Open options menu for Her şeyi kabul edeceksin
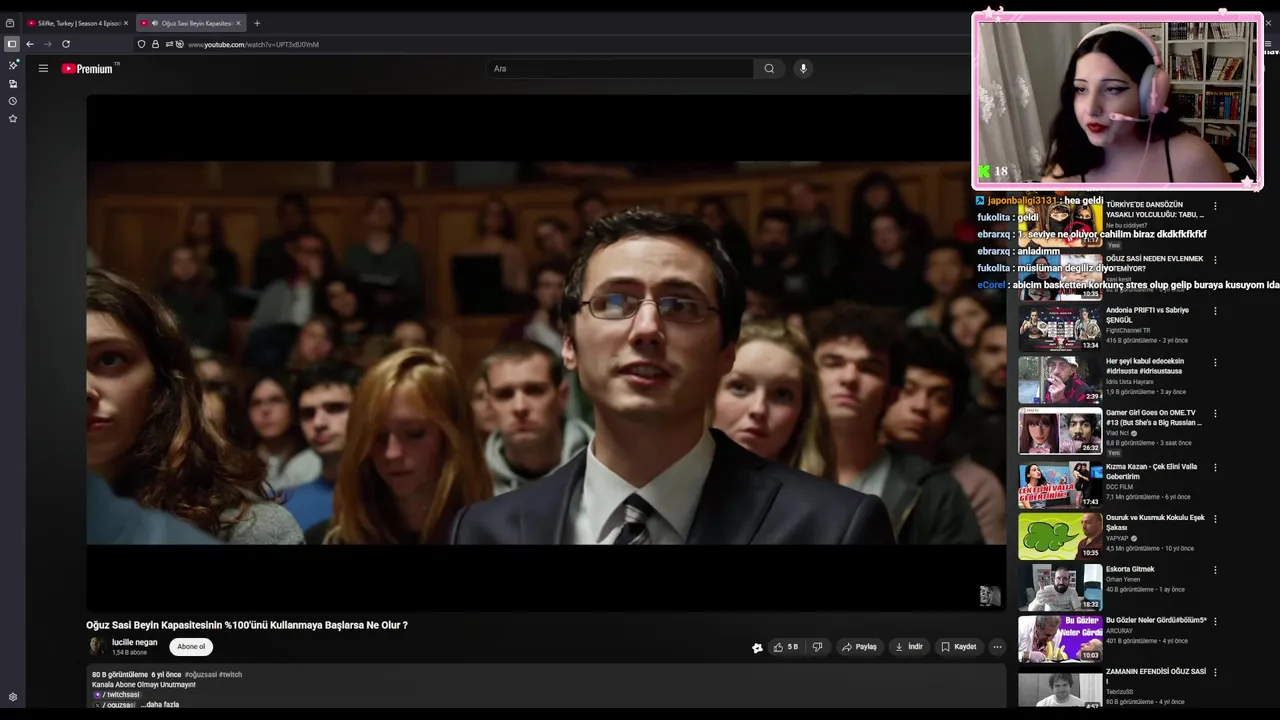The image size is (1280, 720). 1215,362
